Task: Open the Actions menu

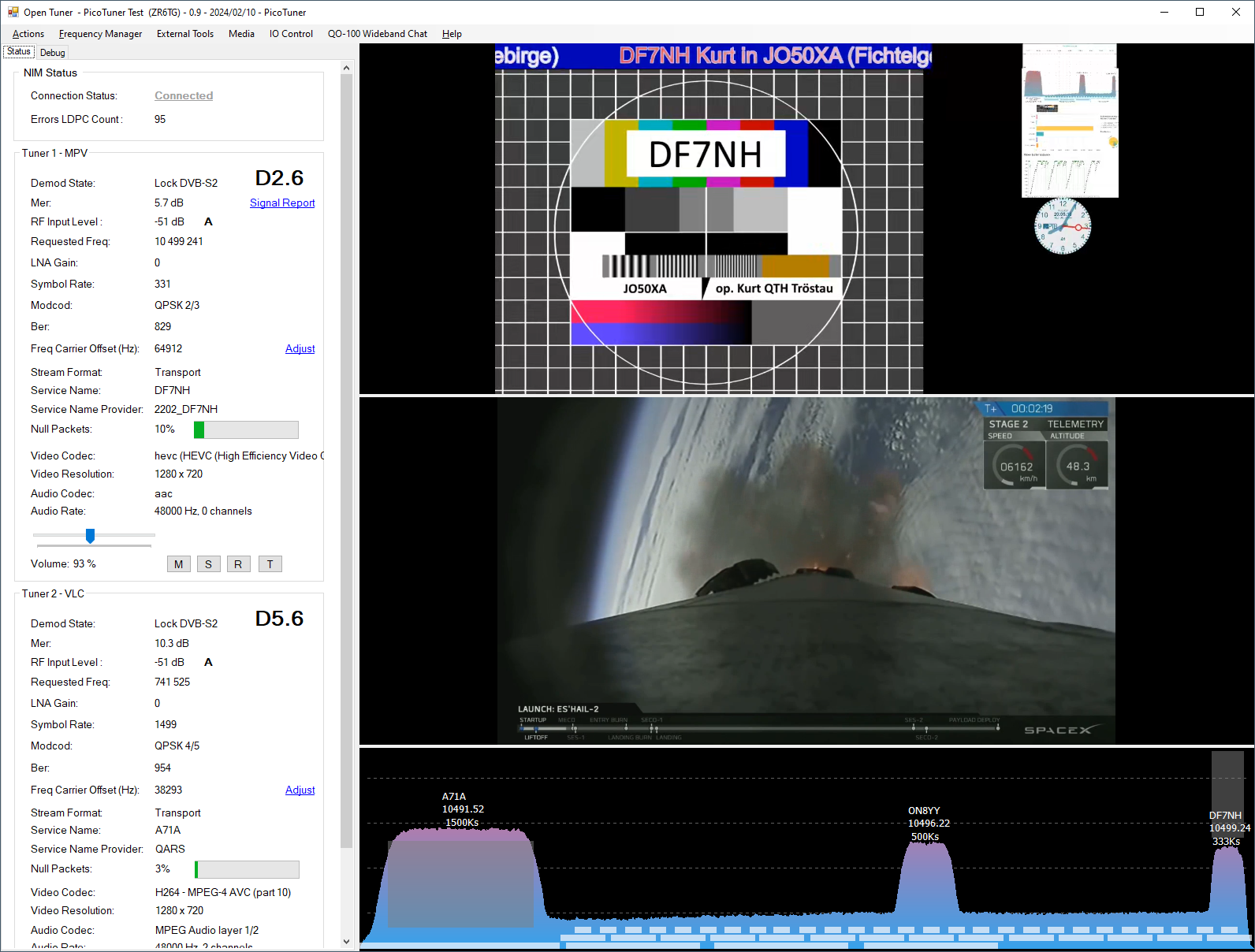Action: [28, 34]
